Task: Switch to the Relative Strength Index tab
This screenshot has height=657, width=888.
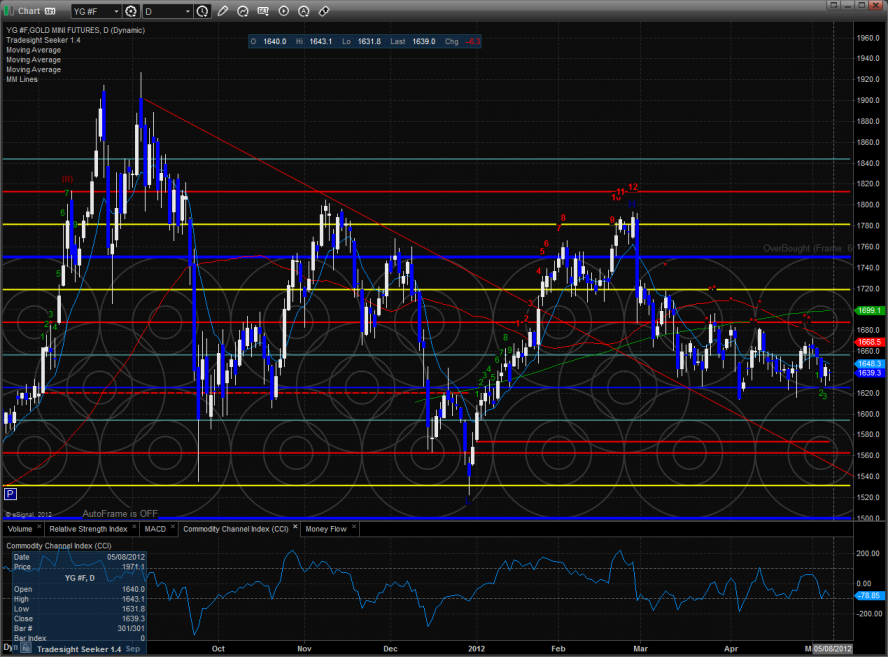Action: click(89, 527)
